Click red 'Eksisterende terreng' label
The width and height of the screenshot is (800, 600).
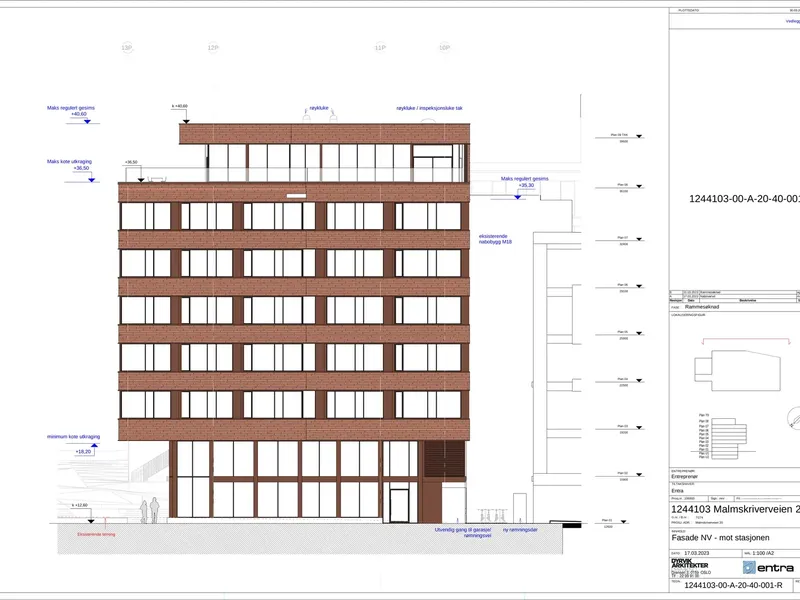coord(96,534)
